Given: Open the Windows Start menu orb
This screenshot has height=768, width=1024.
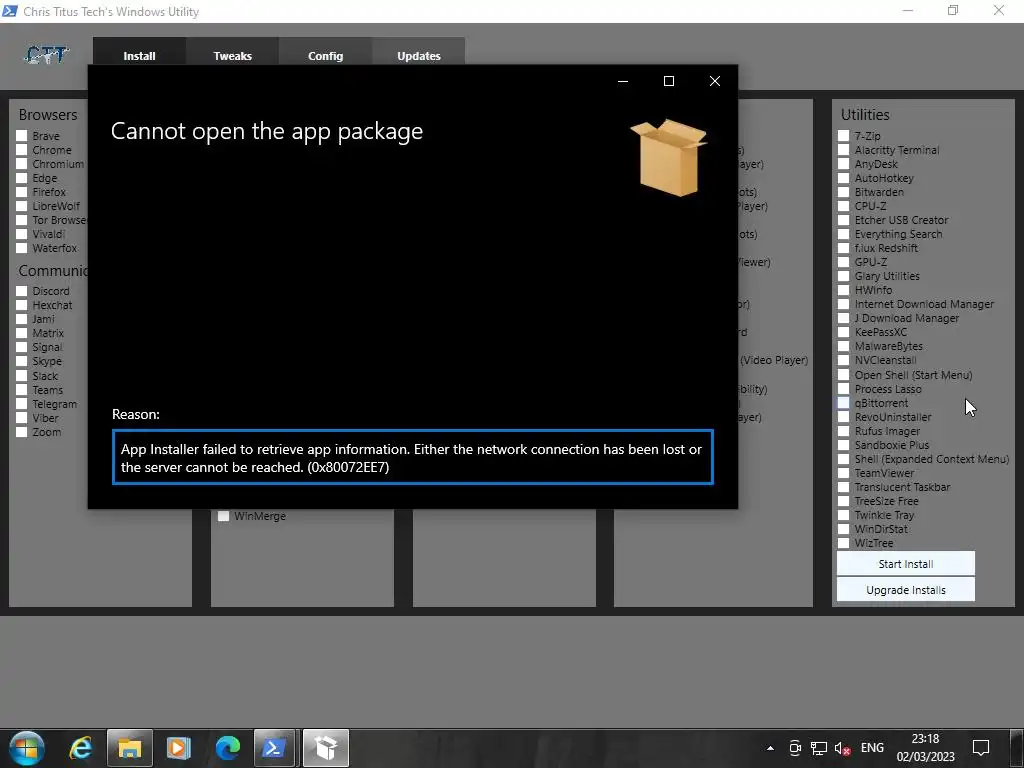Looking at the screenshot, I should 27,748.
